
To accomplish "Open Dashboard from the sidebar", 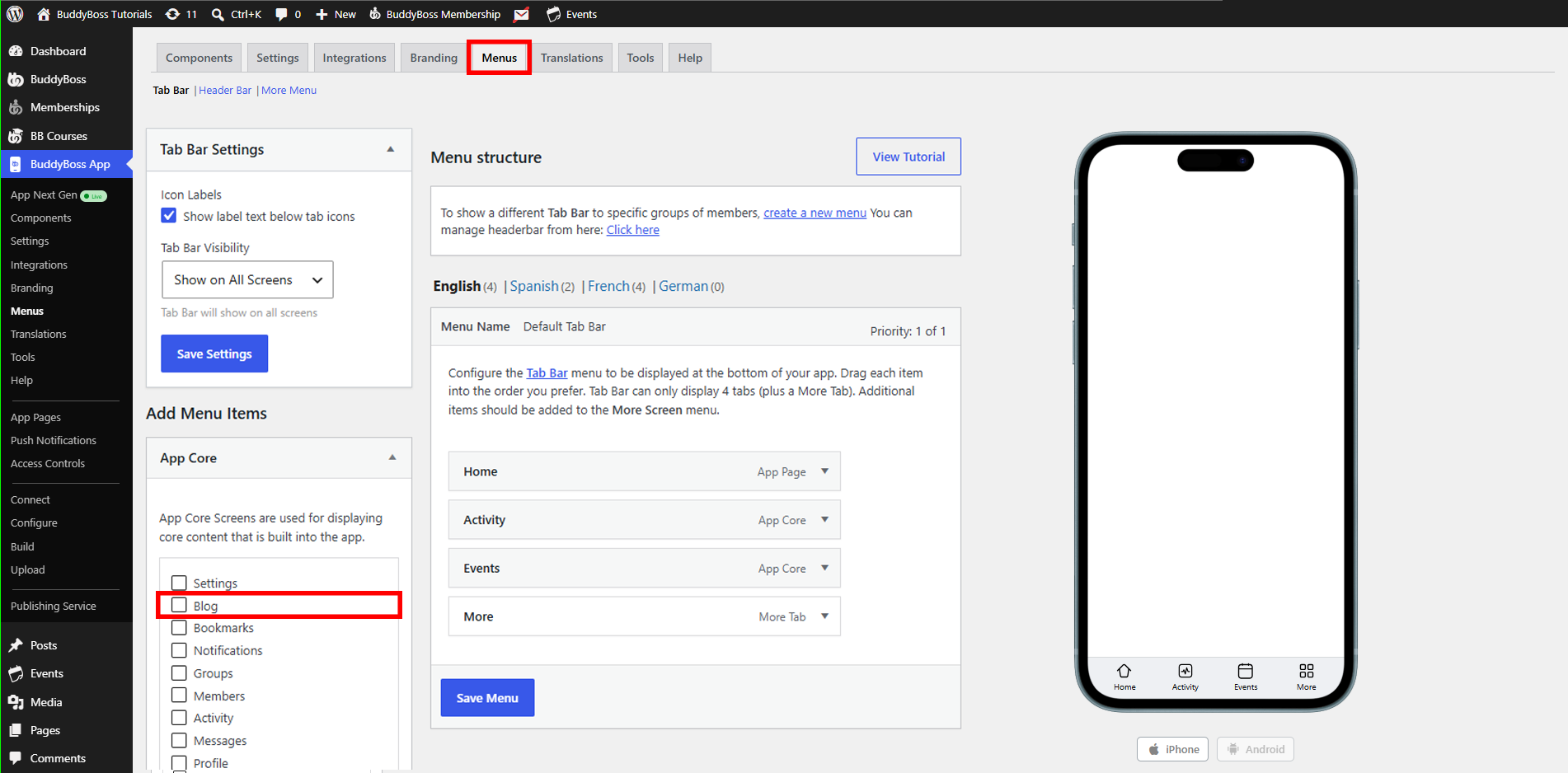I will coord(58,51).
